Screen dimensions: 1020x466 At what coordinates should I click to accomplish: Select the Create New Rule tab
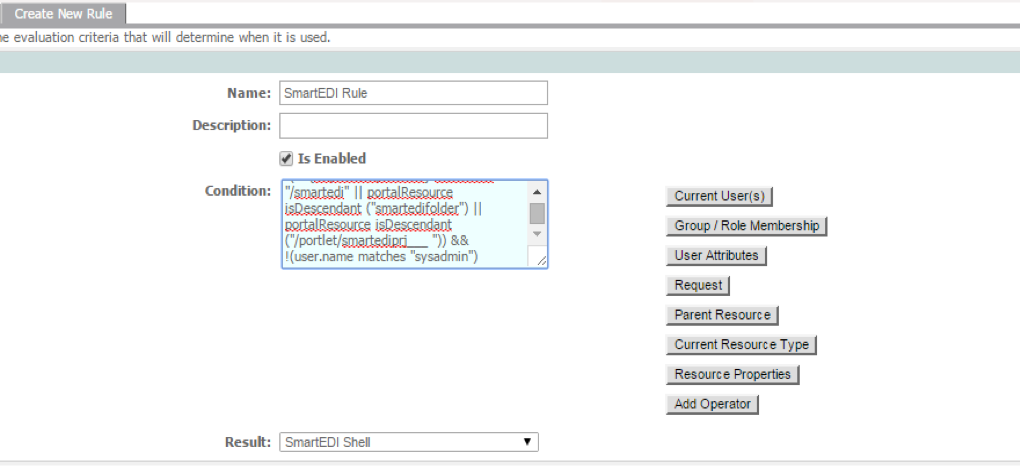click(63, 14)
